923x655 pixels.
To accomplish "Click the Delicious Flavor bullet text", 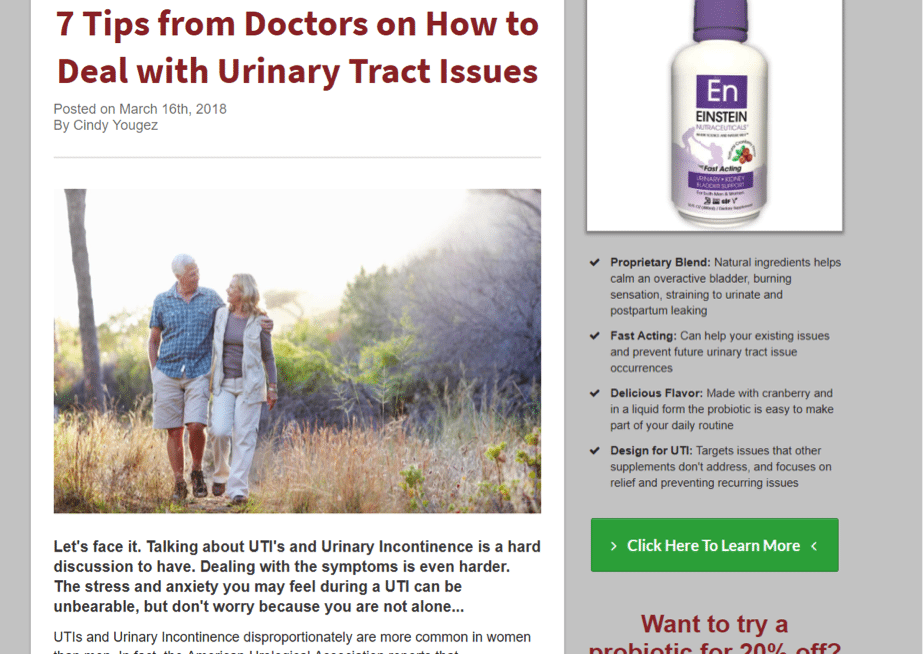I will click(722, 409).
